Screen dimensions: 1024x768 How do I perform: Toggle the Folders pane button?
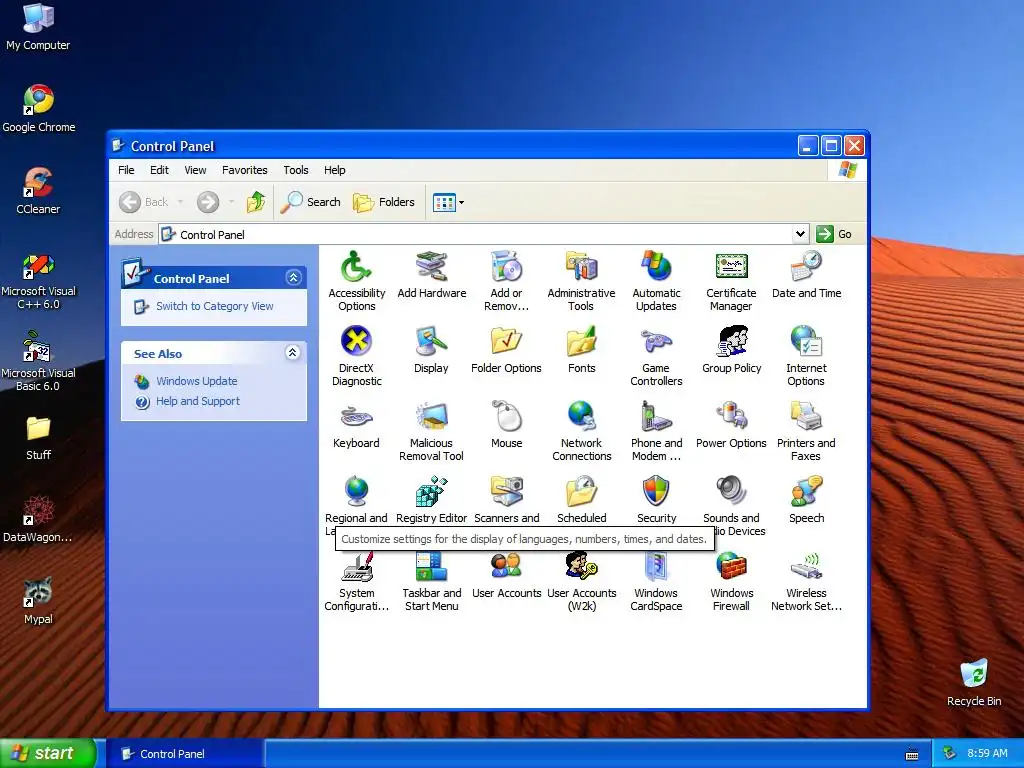coord(384,202)
